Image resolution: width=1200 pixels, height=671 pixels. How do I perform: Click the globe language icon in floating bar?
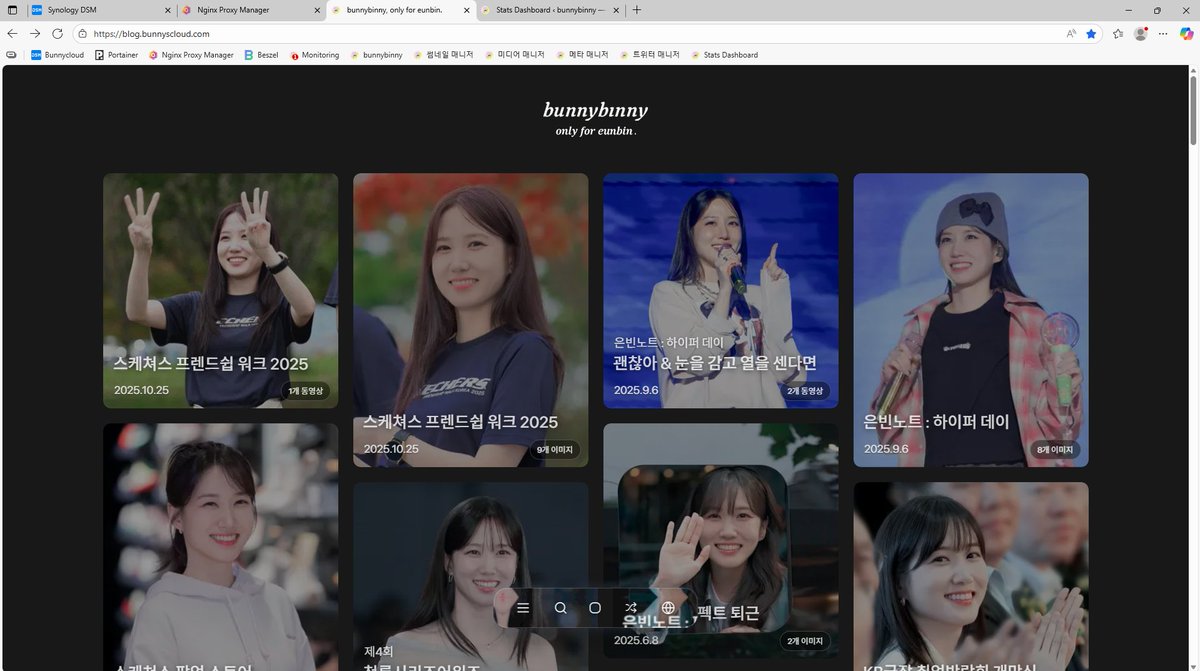(x=668, y=608)
